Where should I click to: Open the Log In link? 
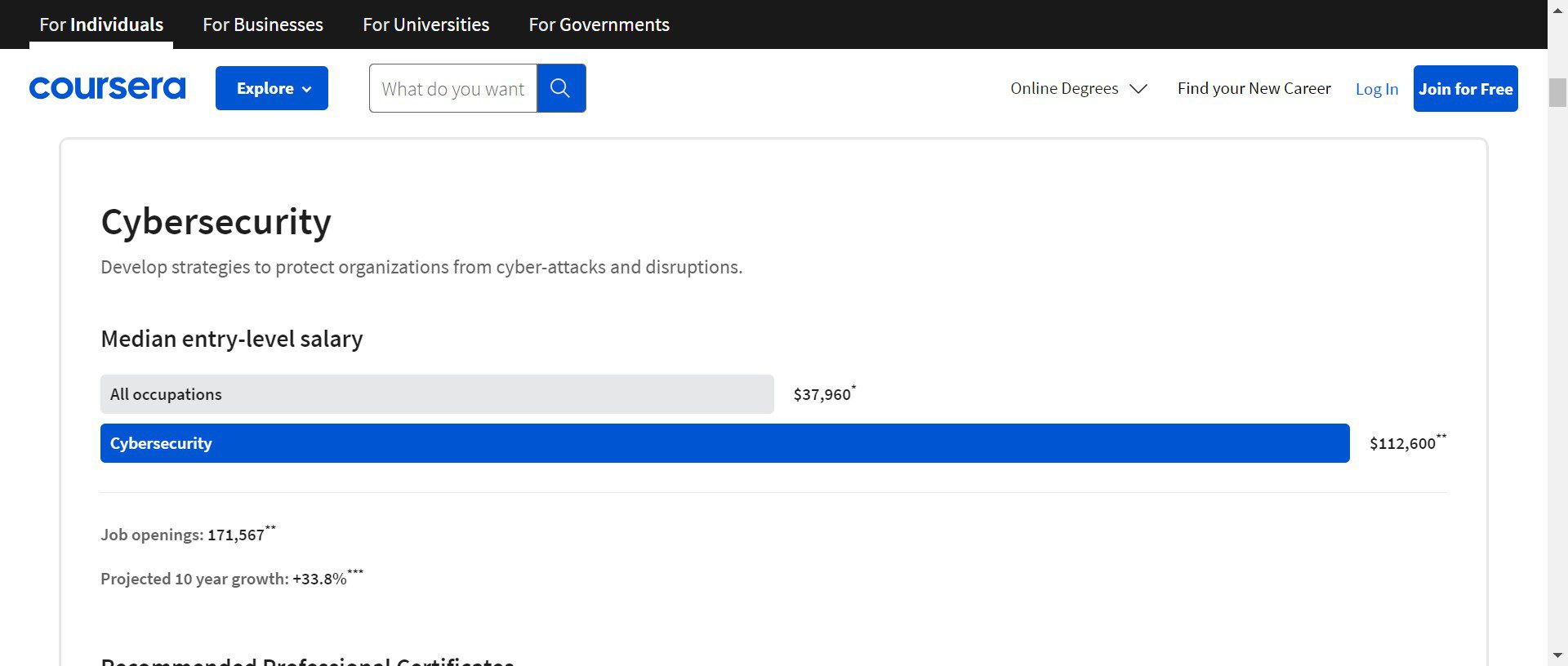(x=1377, y=89)
